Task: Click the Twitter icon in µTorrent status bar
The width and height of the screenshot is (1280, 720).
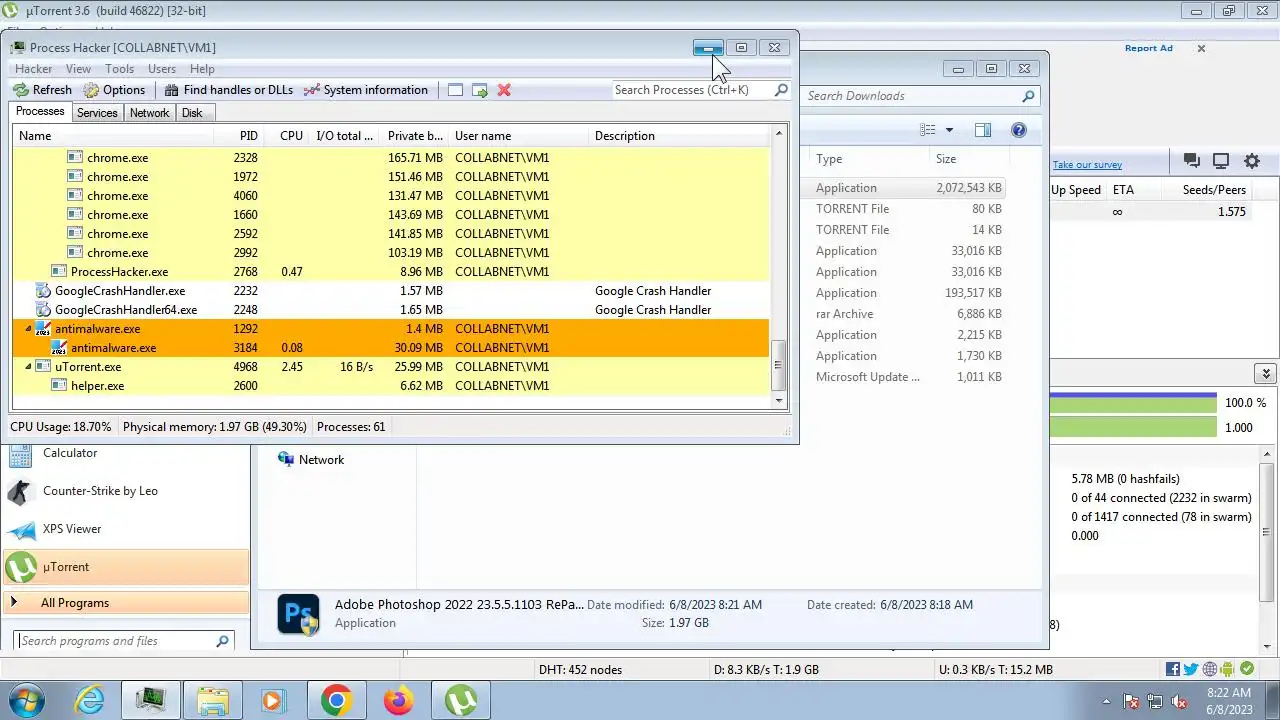Action: point(1191,670)
